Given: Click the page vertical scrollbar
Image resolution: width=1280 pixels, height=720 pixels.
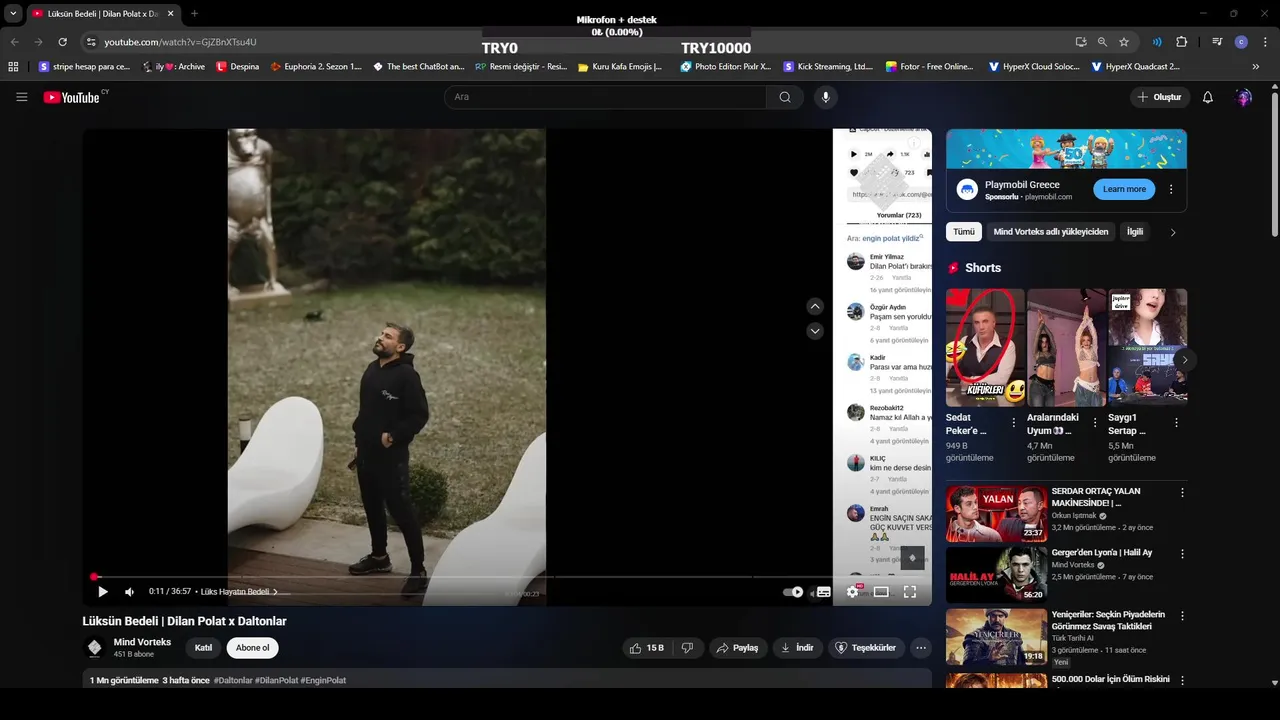Looking at the screenshot, I should (x=1274, y=165).
